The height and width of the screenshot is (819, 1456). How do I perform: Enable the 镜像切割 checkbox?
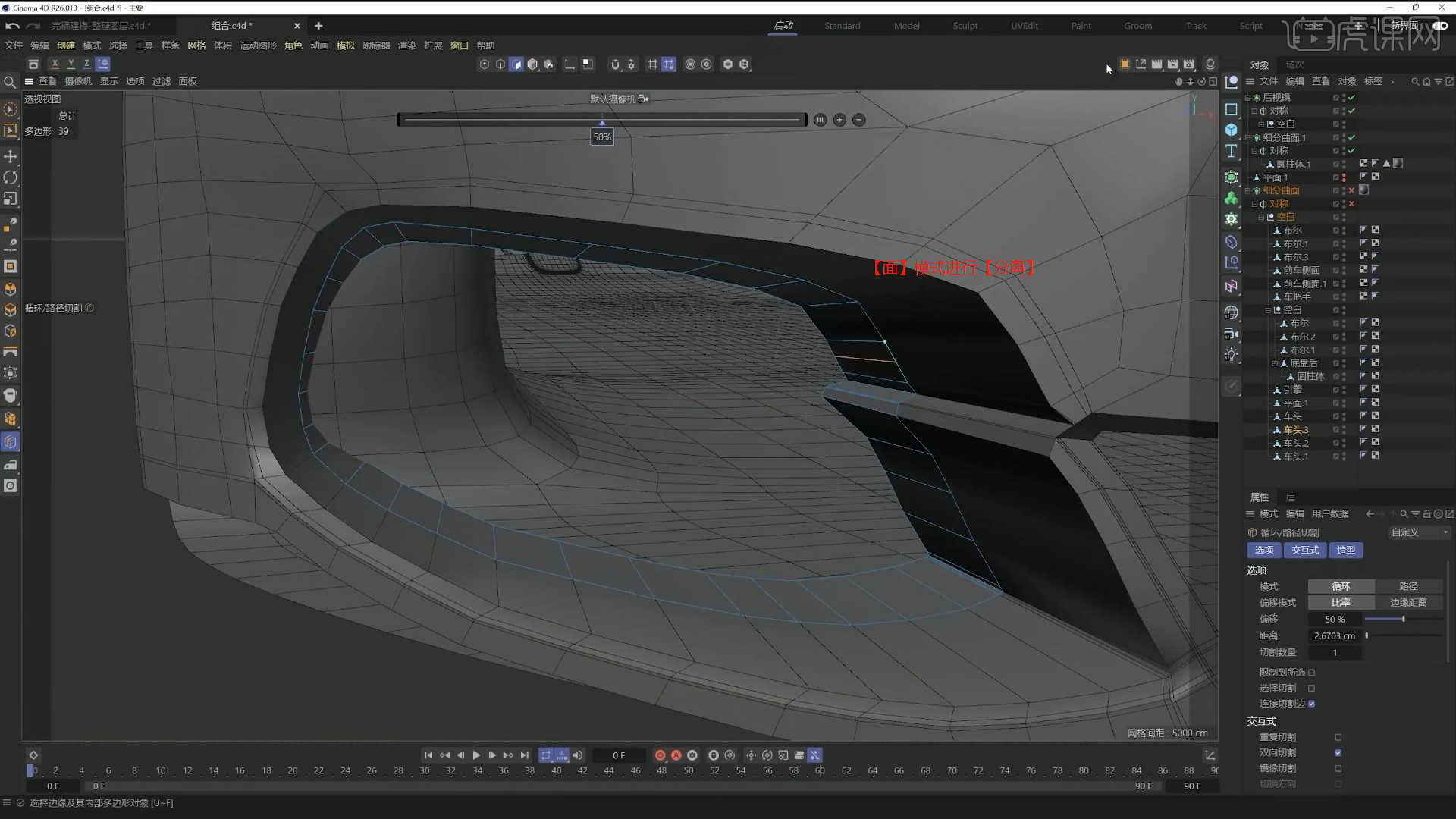[x=1338, y=768]
